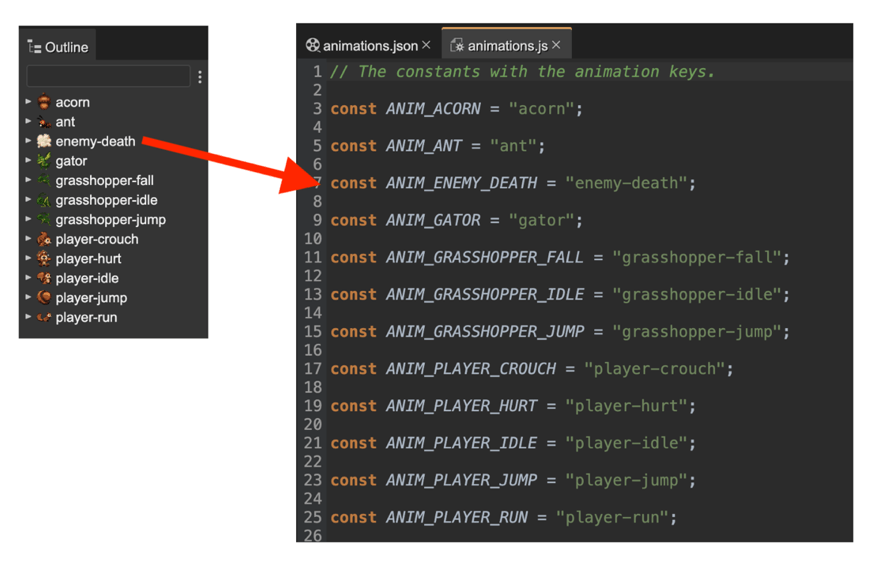This screenshot has height=562, width=873.
Task: Click the grasshopper-jump sprite icon
Action: click(44, 219)
